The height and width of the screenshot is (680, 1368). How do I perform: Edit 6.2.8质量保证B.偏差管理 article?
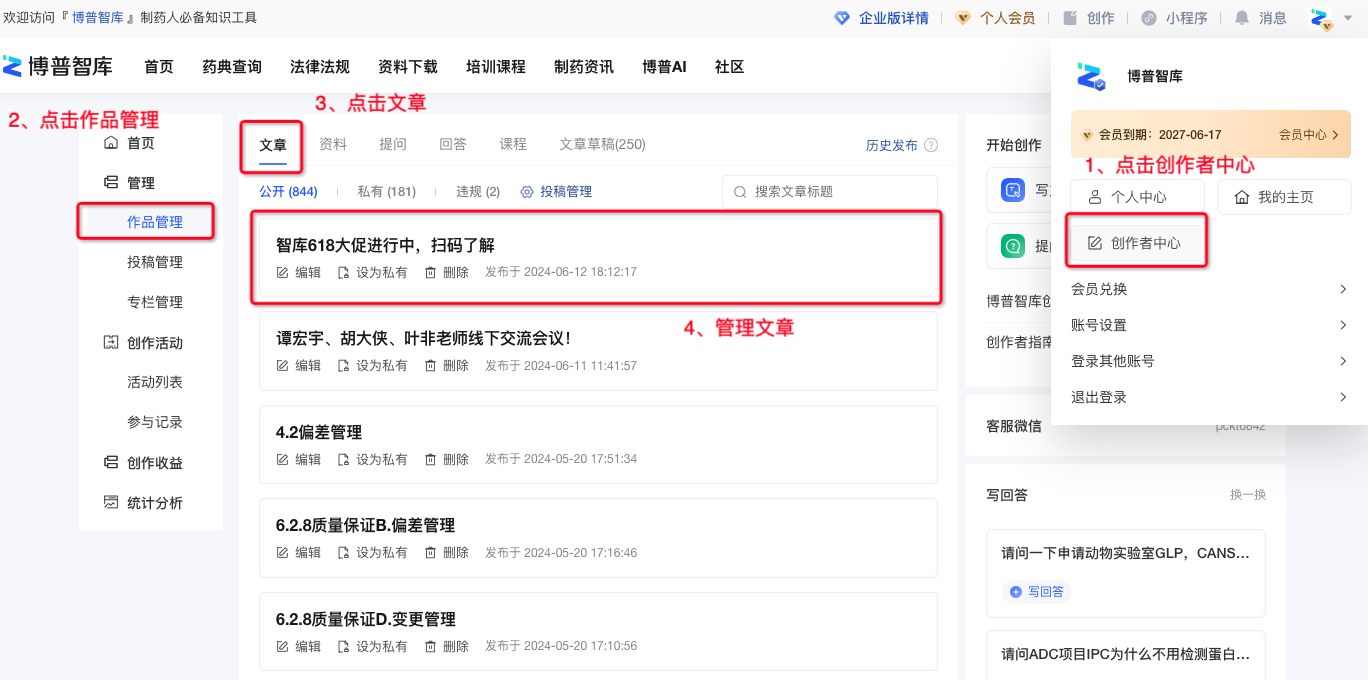(x=299, y=552)
